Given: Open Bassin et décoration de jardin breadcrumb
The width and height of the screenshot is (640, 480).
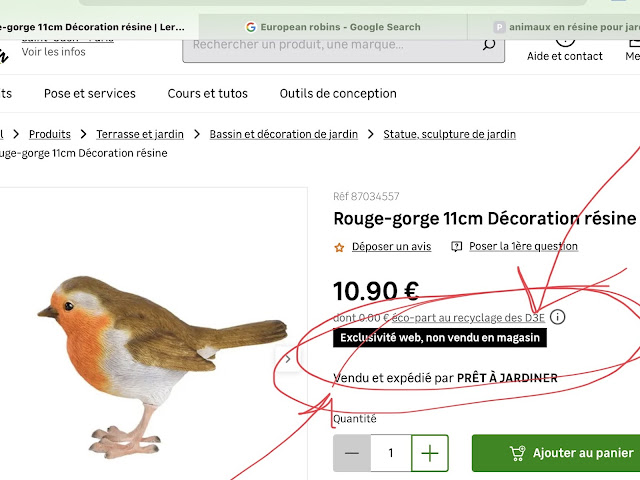Looking at the screenshot, I should coord(284,134).
